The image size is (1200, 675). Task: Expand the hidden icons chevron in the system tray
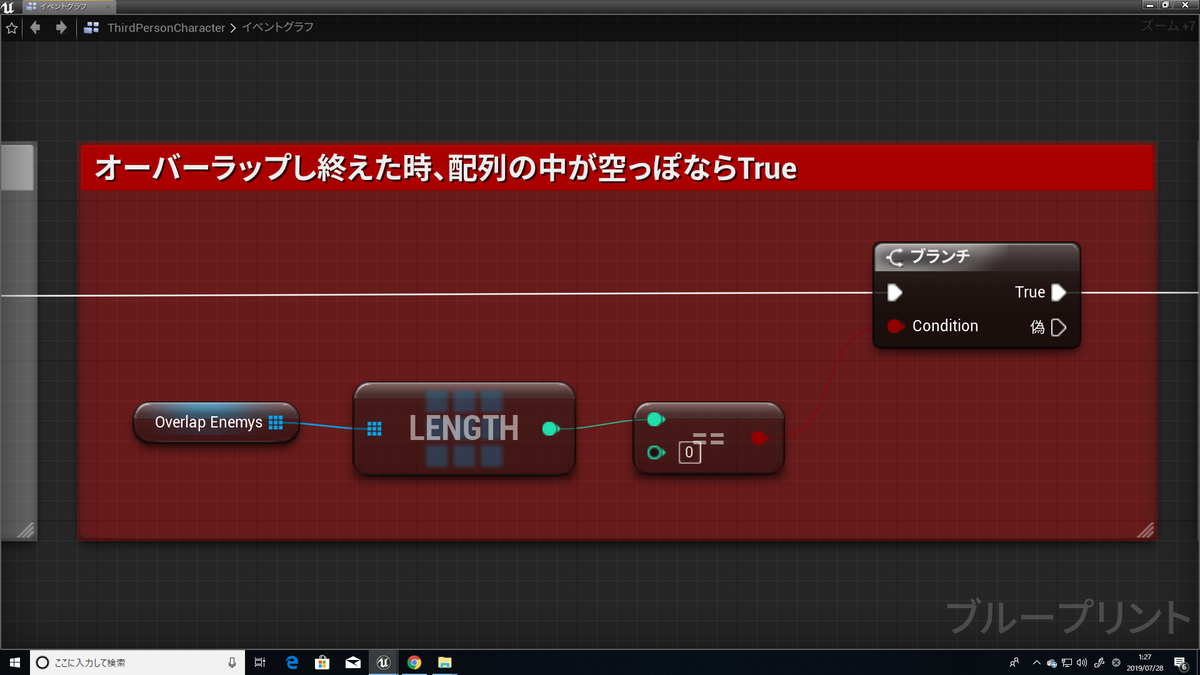[x=1037, y=662]
